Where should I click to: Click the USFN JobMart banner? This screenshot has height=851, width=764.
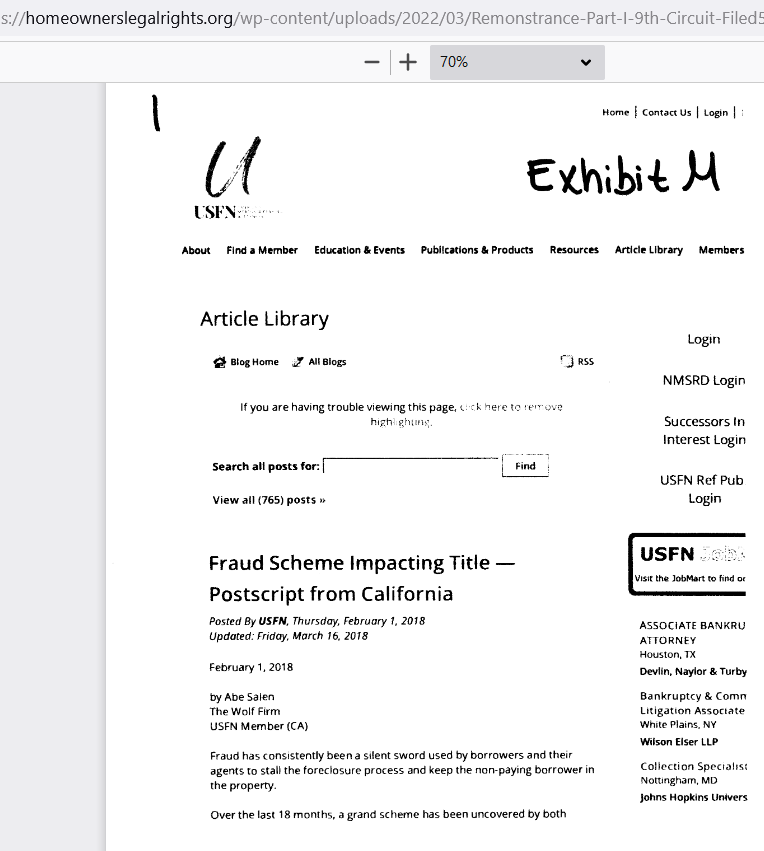(687, 564)
